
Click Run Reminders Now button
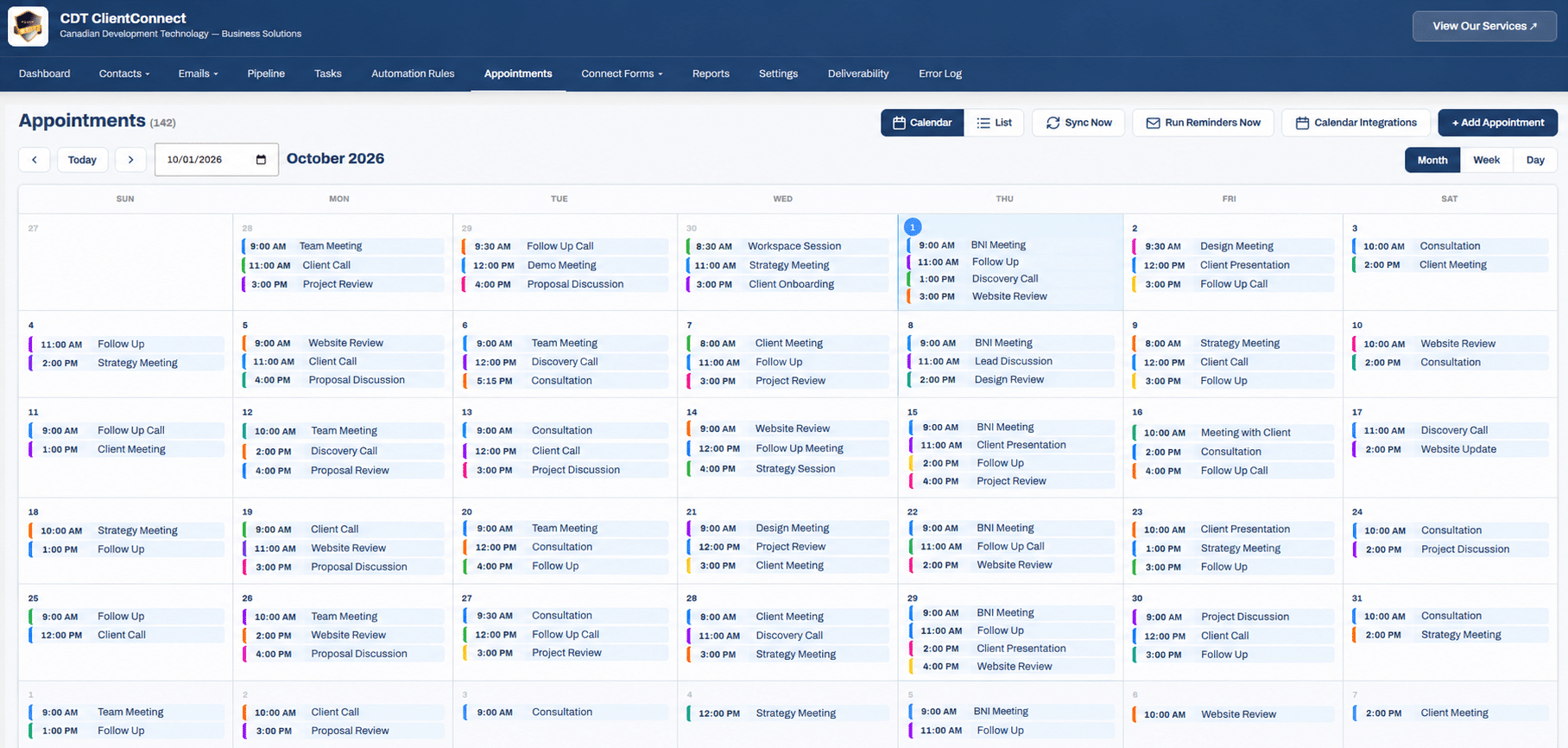[1203, 123]
